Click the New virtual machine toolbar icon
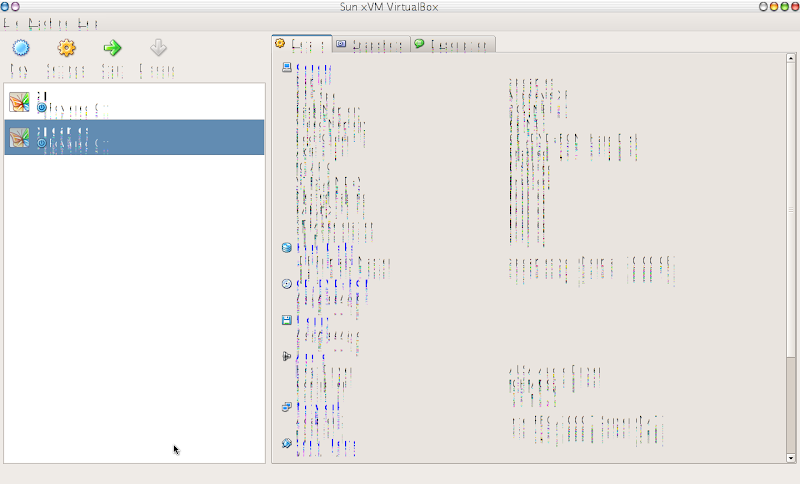Image resolution: width=800 pixels, height=484 pixels. coord(20,48)
